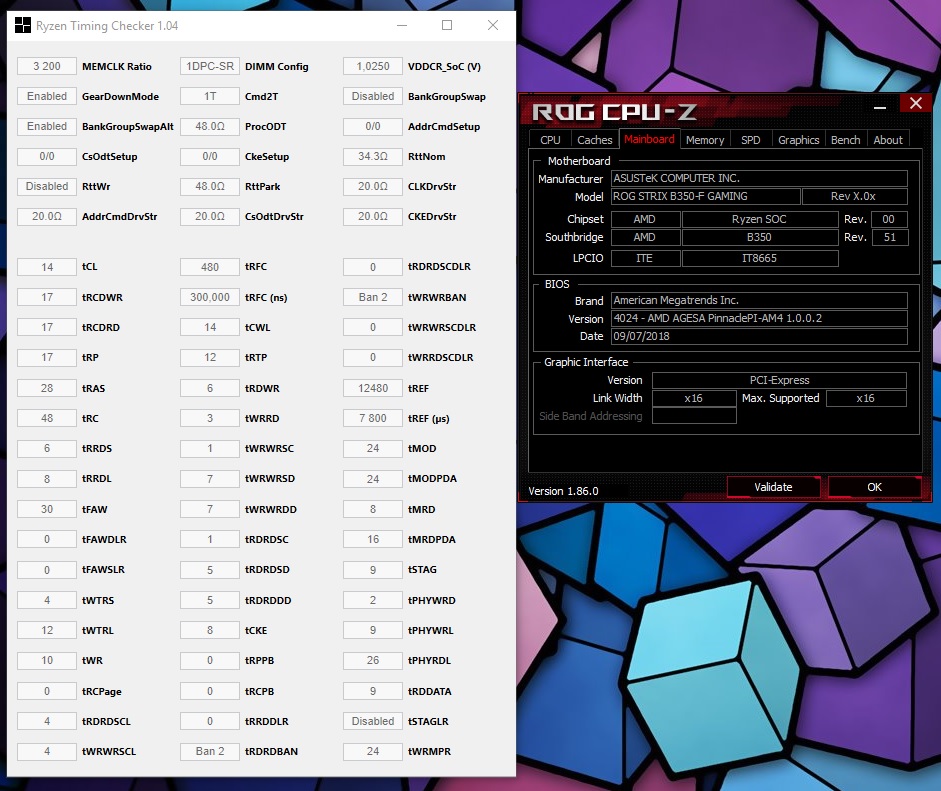Click the Southbridge B350 field

(x=760, y=237)
